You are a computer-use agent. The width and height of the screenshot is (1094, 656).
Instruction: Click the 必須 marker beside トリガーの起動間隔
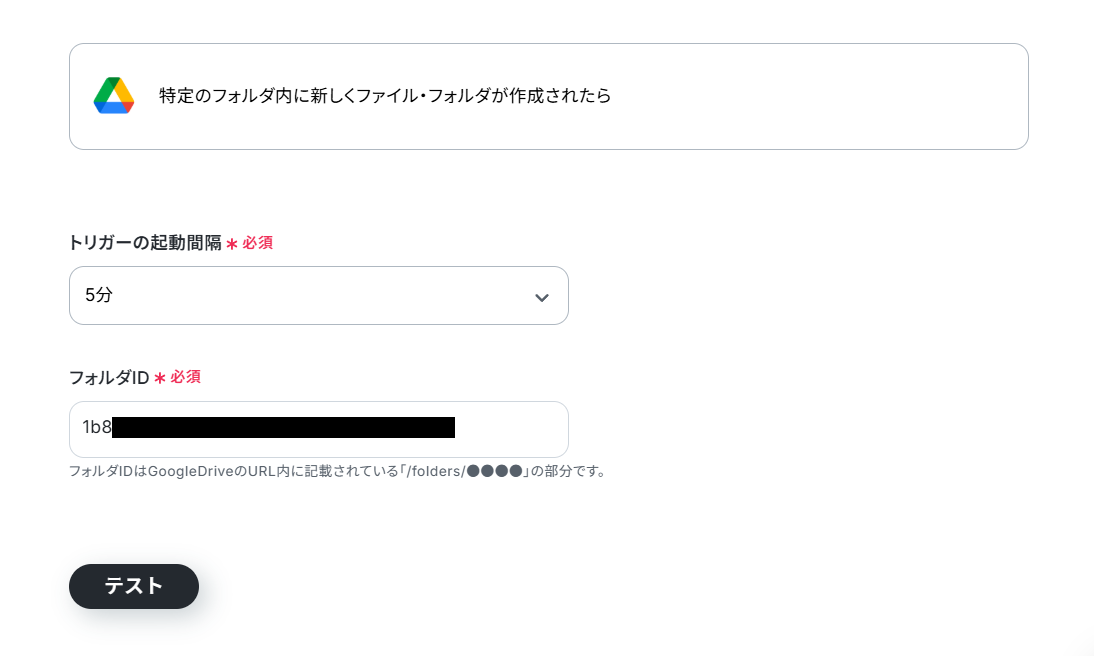point(257,243)
